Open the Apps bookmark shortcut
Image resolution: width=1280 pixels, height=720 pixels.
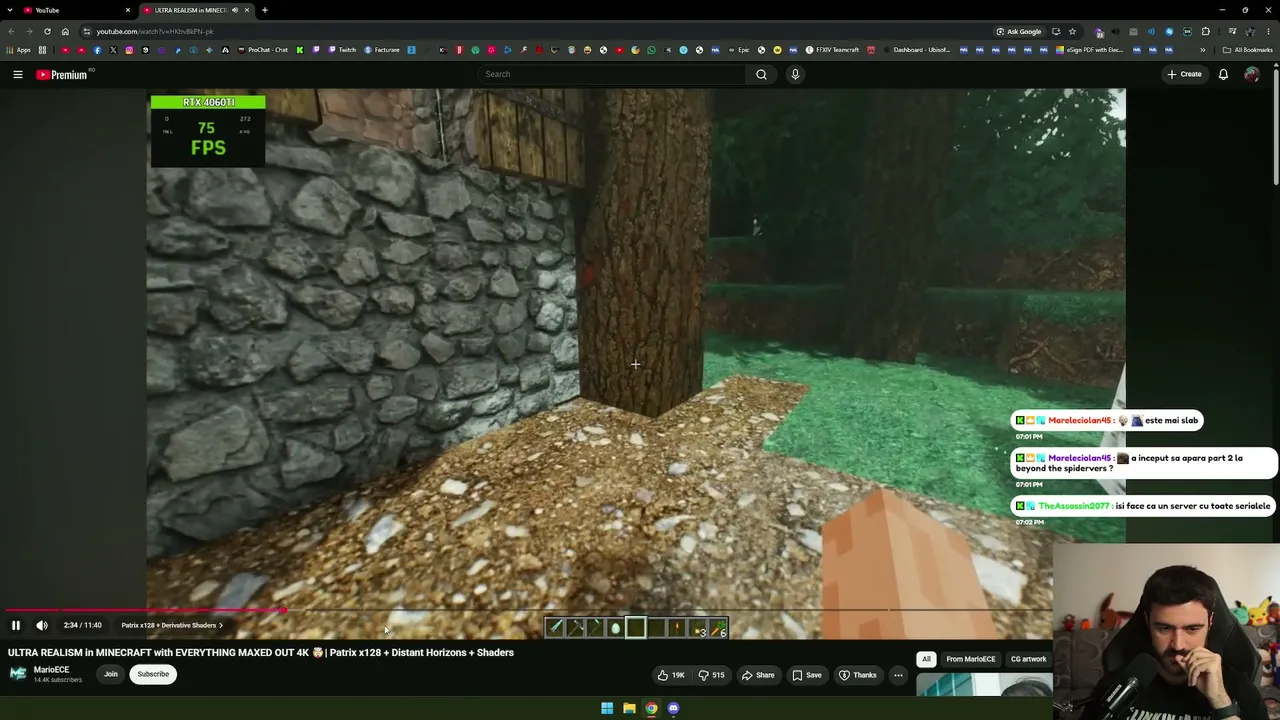18,50
